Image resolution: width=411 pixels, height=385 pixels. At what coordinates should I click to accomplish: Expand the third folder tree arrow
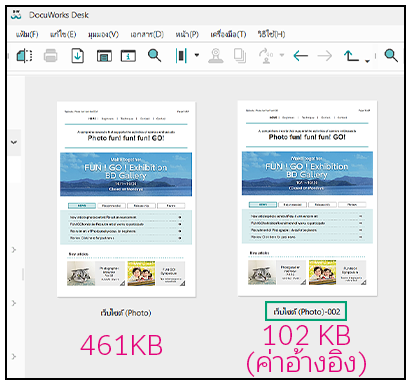click(x=14, y=356)
